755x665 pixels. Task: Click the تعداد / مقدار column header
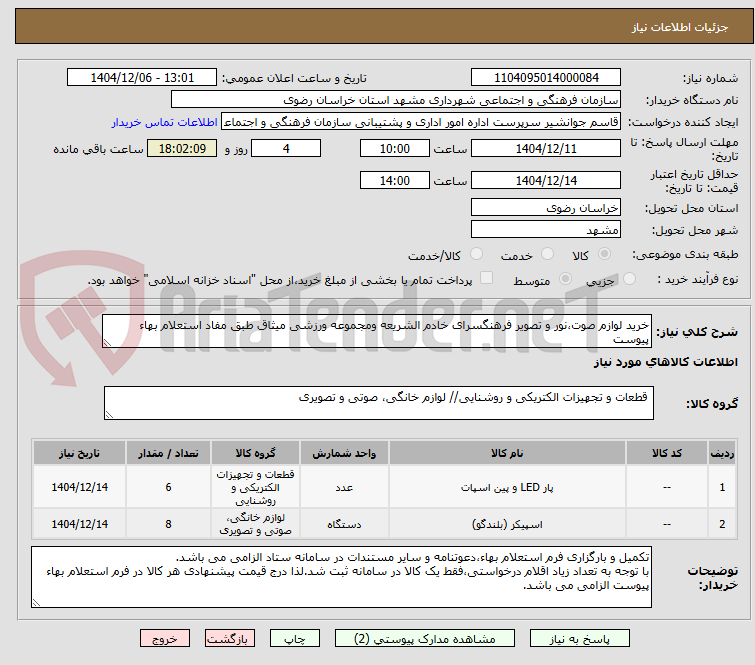pyautogui.click(x=168, y=453)
